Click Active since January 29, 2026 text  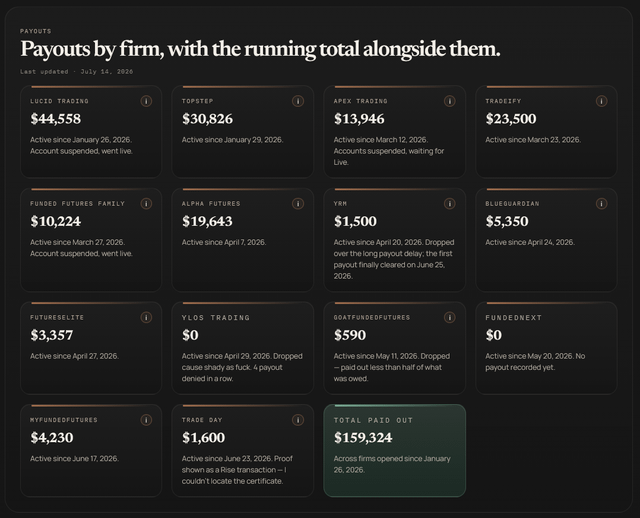[x=232, y=140]
